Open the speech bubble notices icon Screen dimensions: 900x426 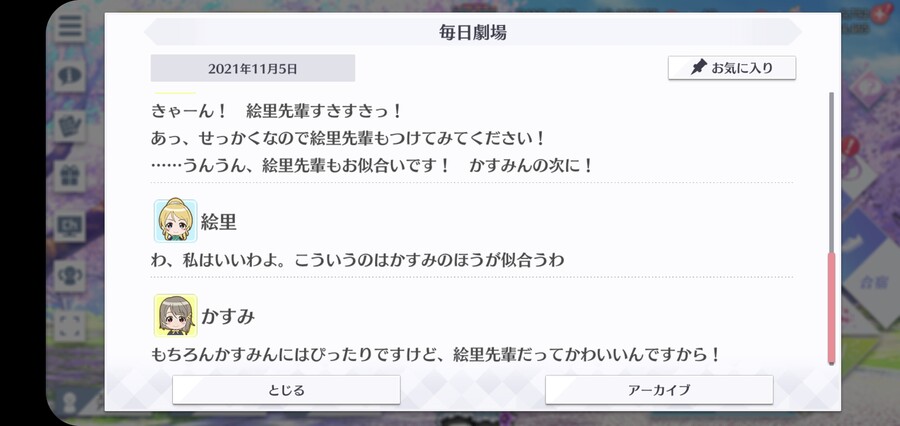tap(70, 76)
